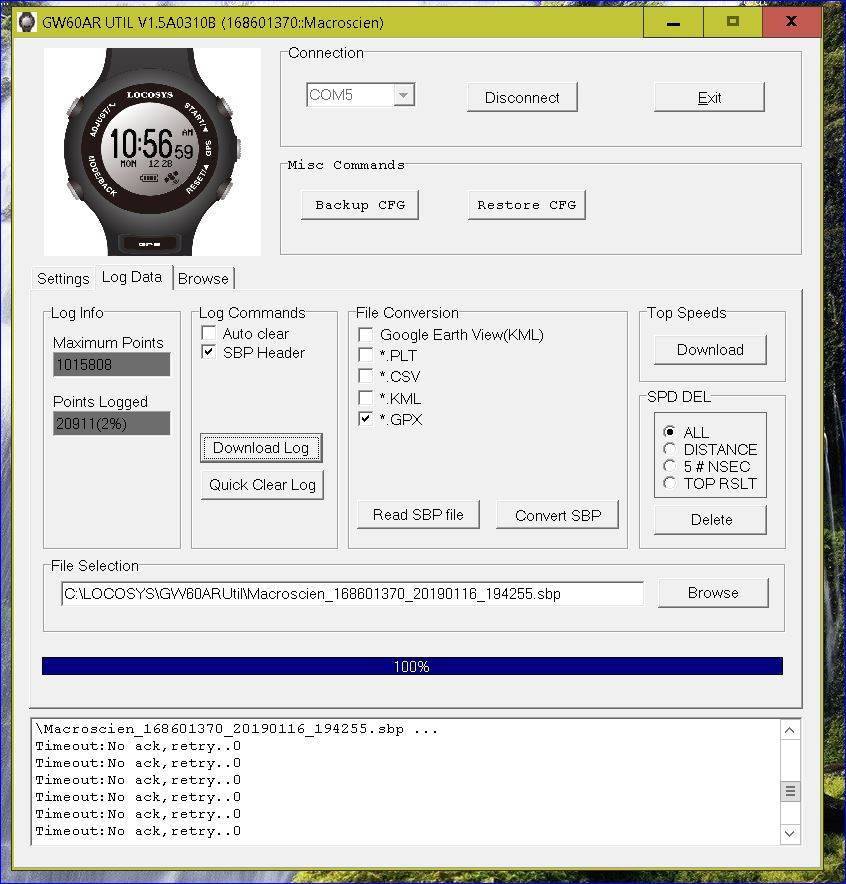
Task: Select the TOP RSLT radio button
Action: 670,483
